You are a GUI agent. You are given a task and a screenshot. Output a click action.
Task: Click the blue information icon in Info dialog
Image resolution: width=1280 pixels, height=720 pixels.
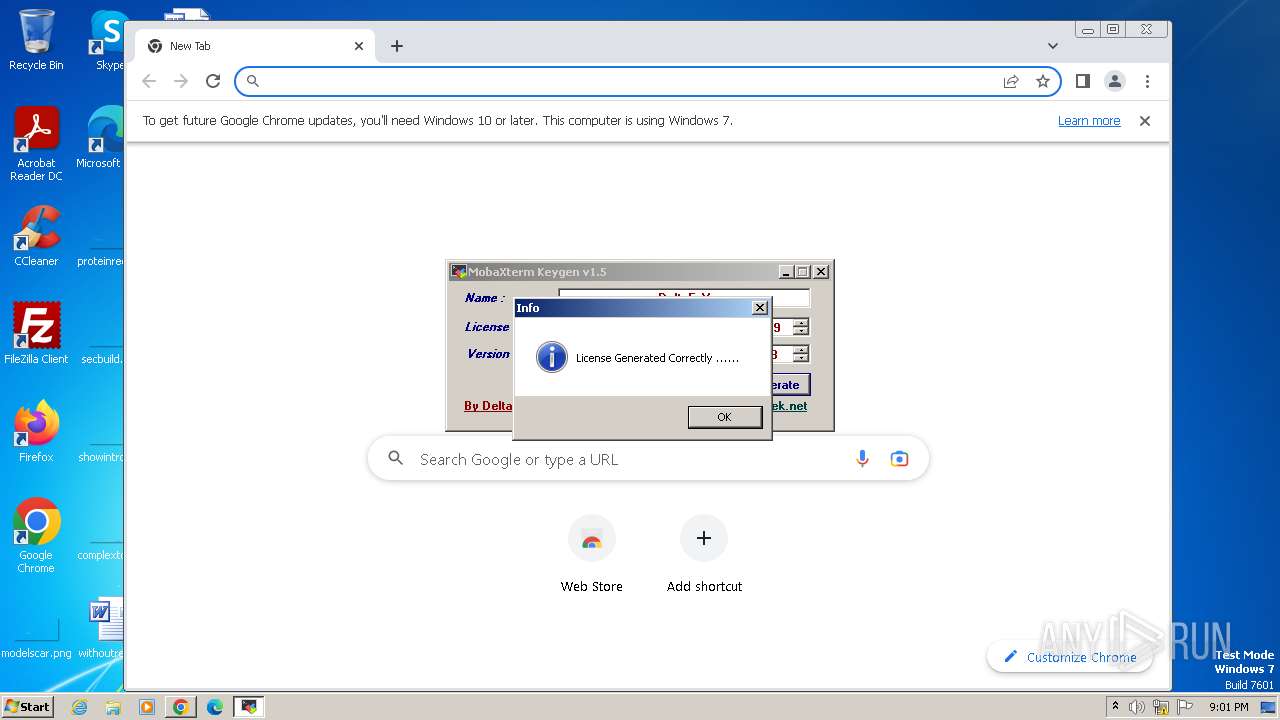pos(552,357)
